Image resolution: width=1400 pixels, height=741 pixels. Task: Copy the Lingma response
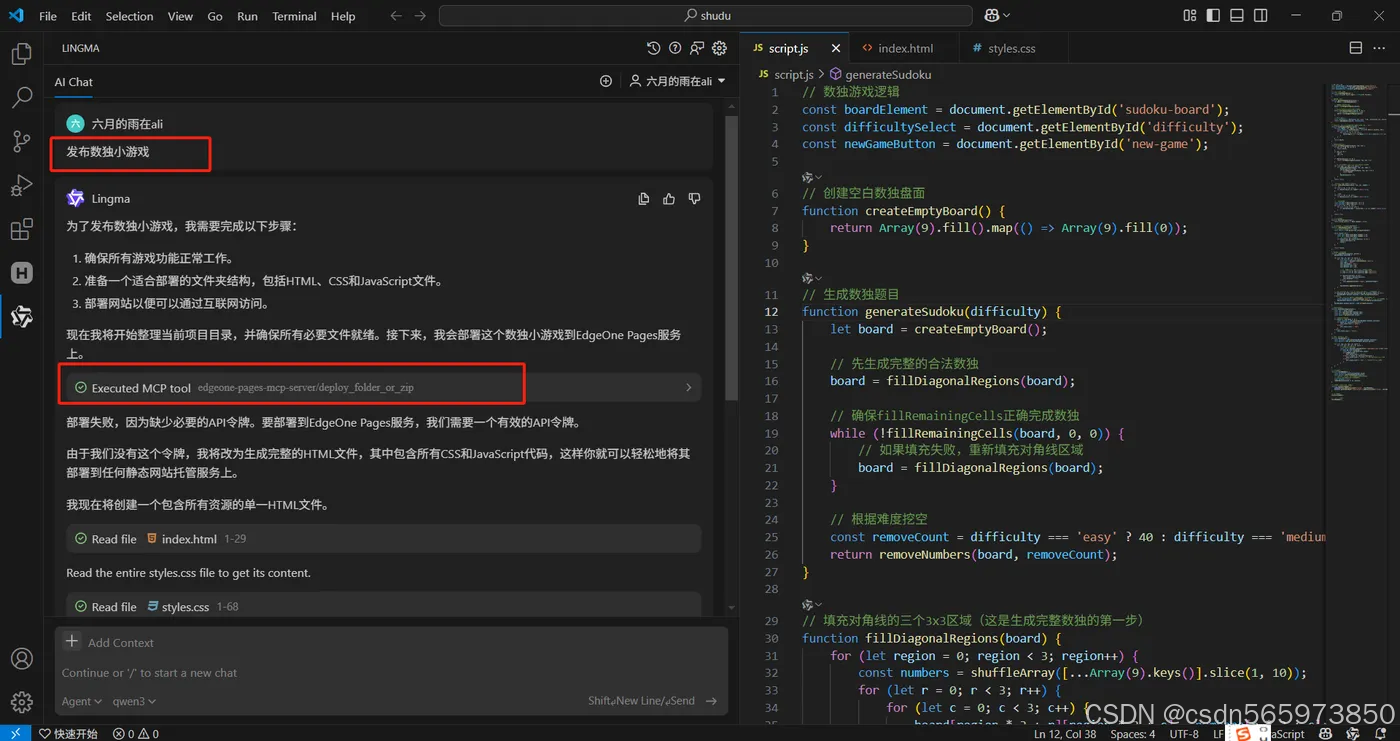pyautogui.click(x=643, y=199)
